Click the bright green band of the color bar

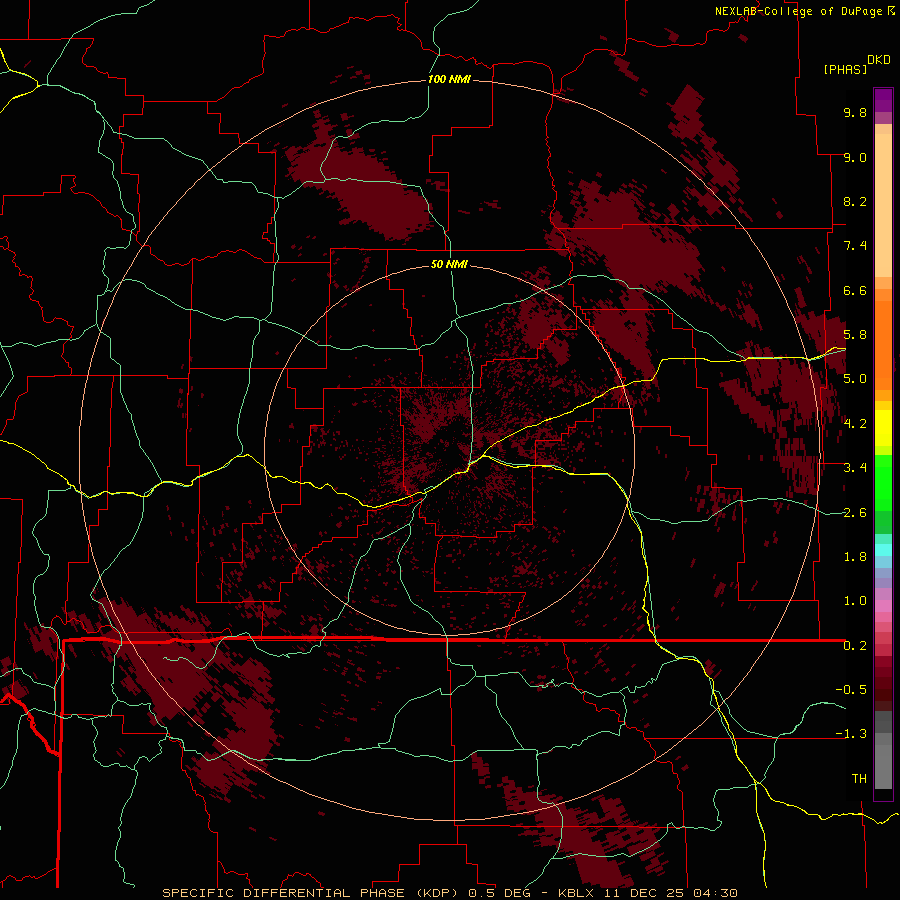(x=883, y=483)
